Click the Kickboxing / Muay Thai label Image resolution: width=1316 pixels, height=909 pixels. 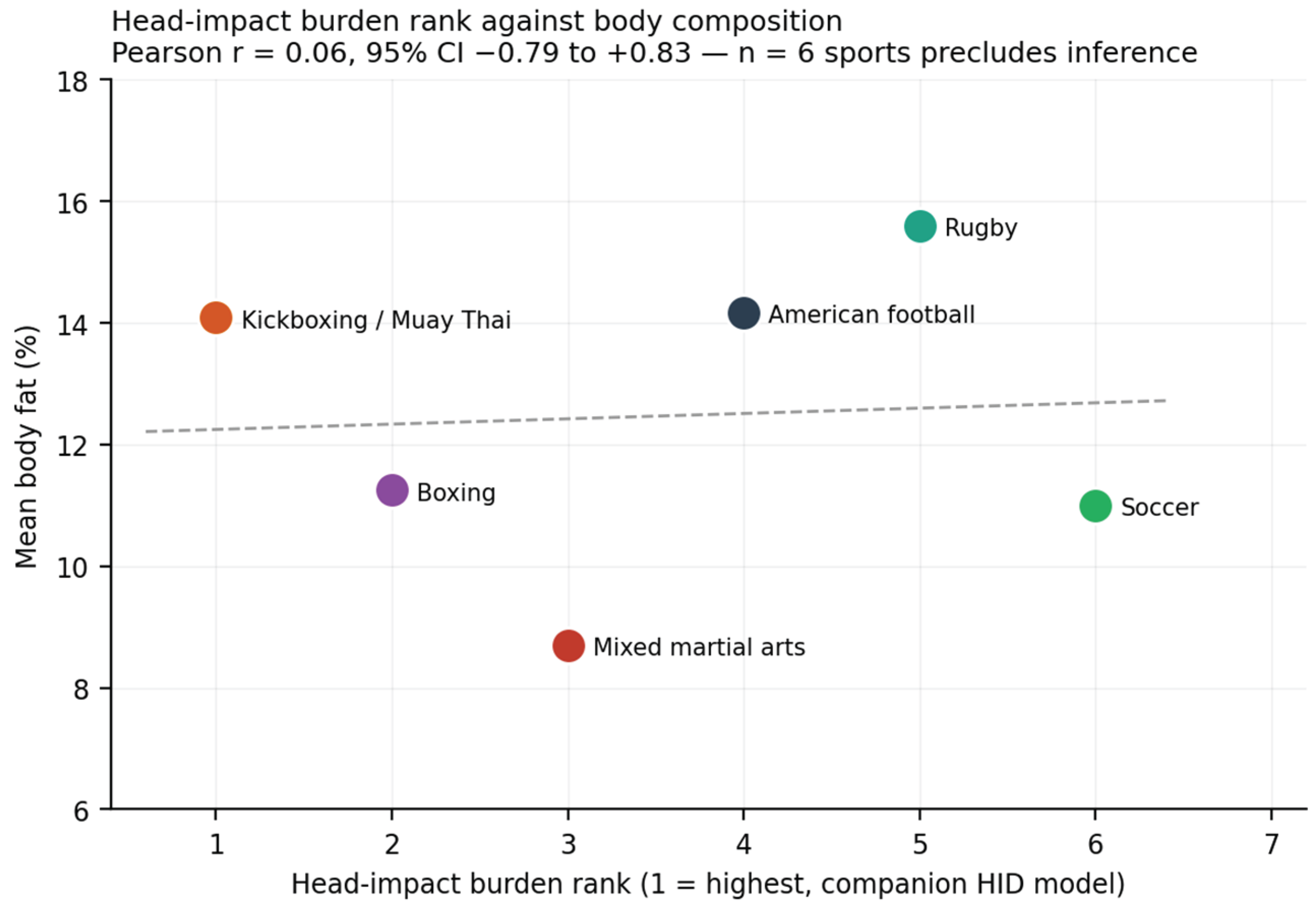pyautogui.click(x=376, y=320)
